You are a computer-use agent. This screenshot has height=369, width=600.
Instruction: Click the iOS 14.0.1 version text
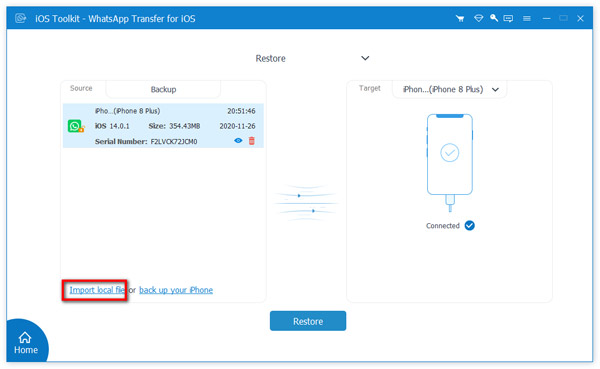coord(112,126)
